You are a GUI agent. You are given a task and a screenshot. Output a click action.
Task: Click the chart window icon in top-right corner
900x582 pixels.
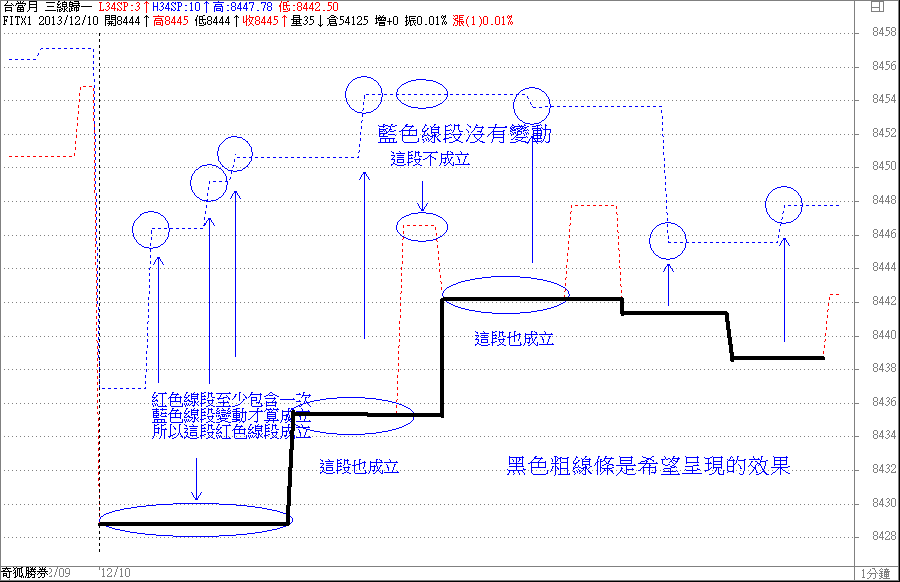pos(877,6)
